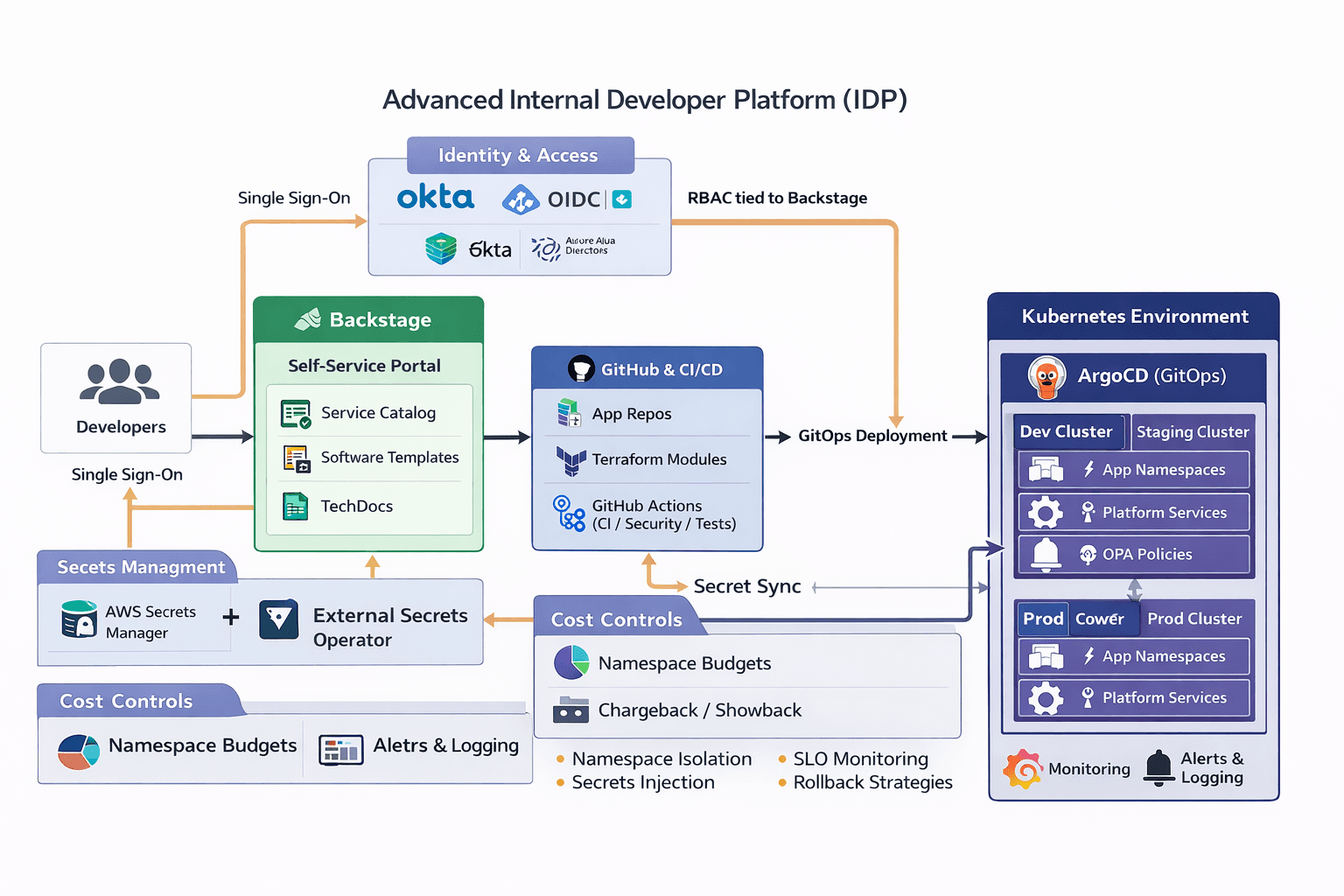Screen dimensions: 1344x896
Task: Select the GitHub octocat icon
Action: click(x=581, y=369)
